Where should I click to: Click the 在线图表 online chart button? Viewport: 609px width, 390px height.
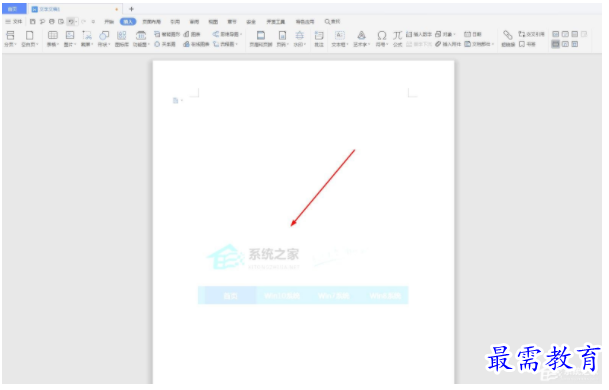tap(197, 44)
